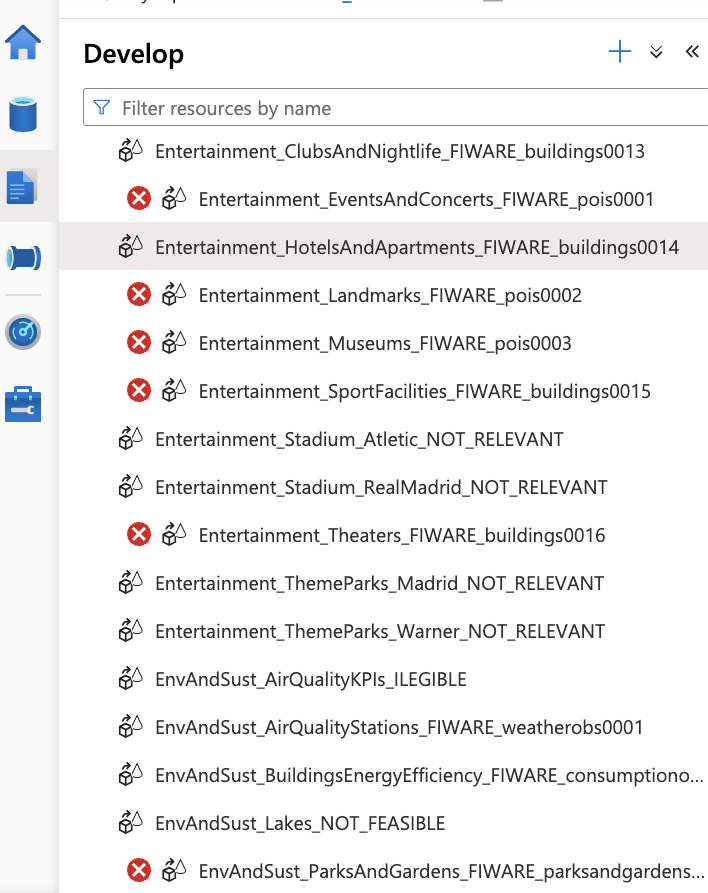Open Entertainment_ThemeParks_Warner_NOT_RELEVANT

tap(380, 631)
